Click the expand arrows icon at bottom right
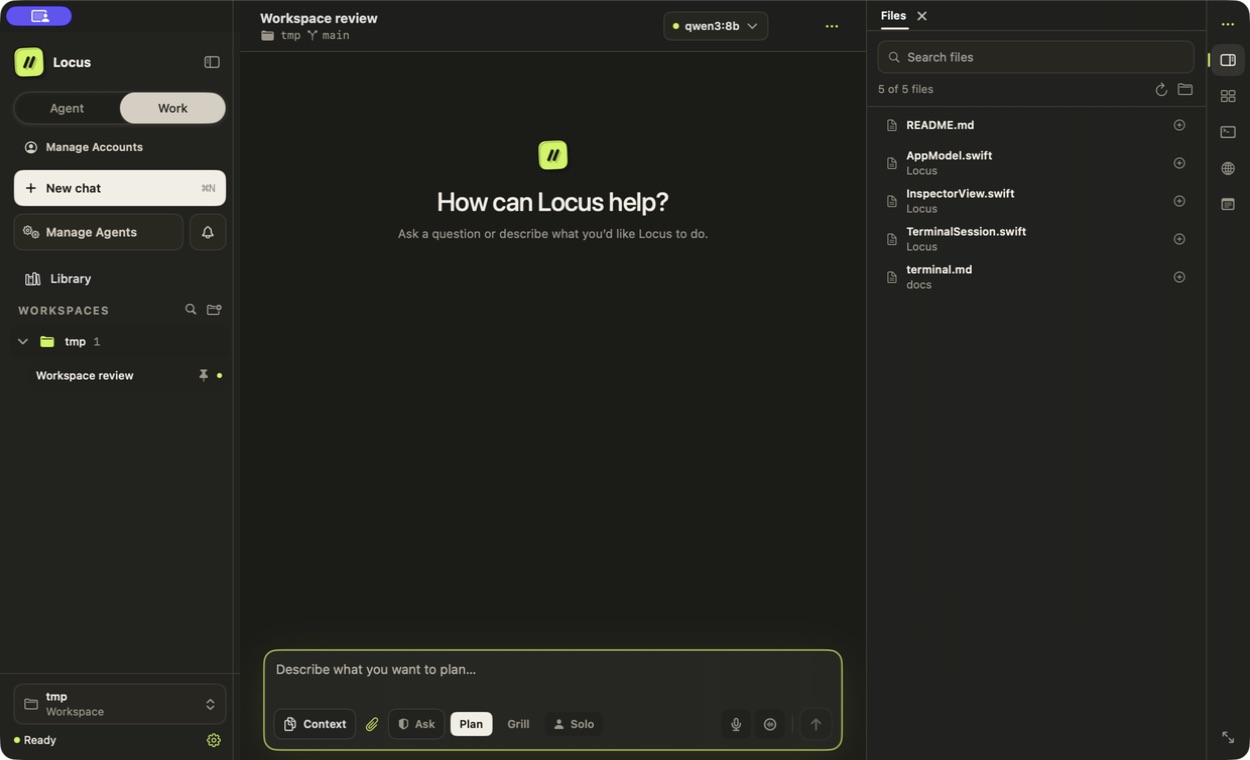The image size is (1250, 760). (1228, 737)
